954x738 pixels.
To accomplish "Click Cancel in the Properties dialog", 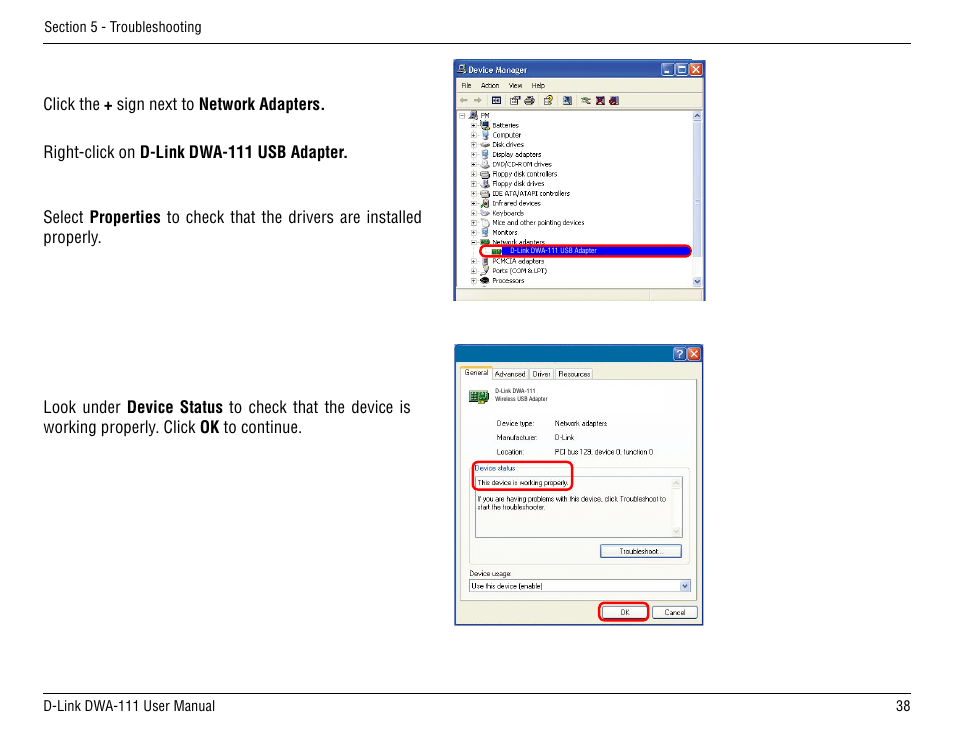I will [675, 613].
